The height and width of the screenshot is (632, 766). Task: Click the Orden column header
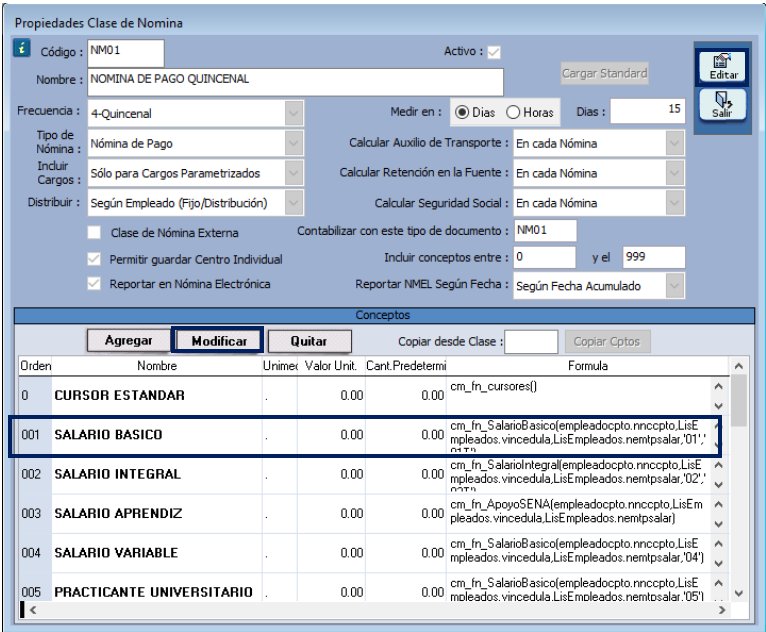pos(35,366)
